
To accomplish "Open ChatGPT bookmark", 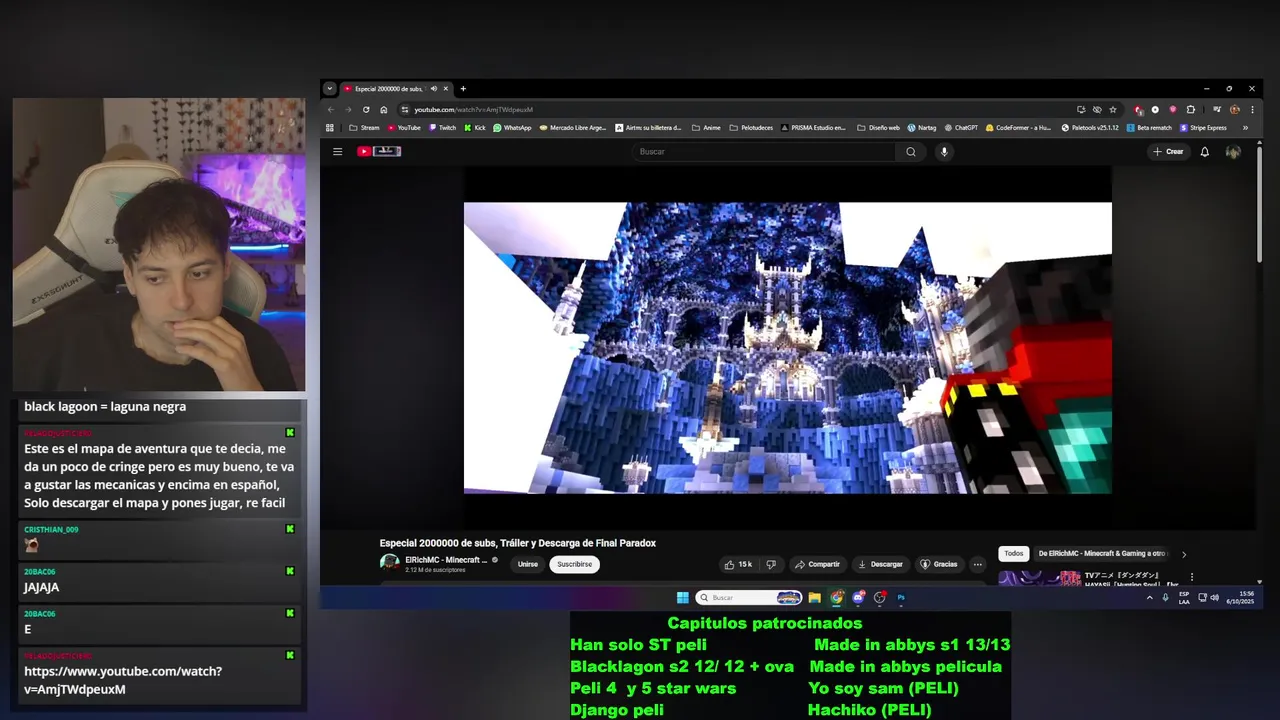I will click(961, 128).
